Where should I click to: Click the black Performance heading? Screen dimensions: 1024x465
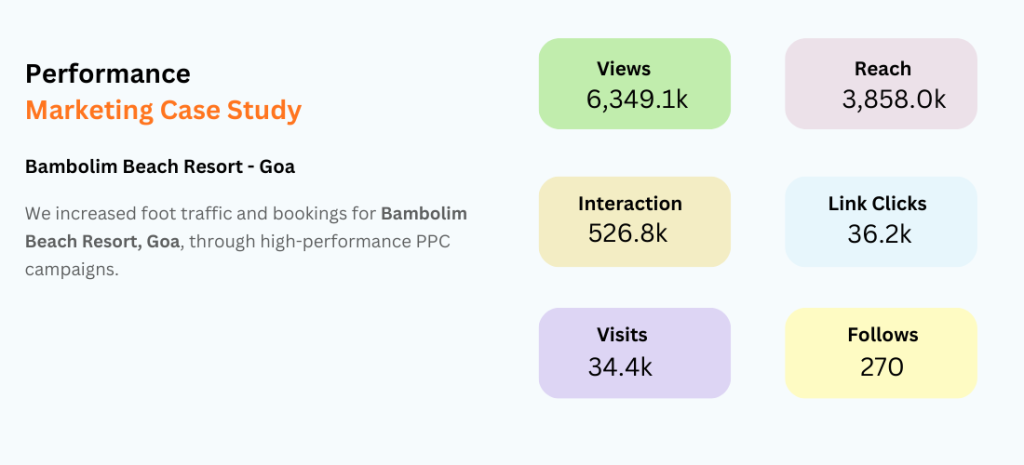[108, 74]
